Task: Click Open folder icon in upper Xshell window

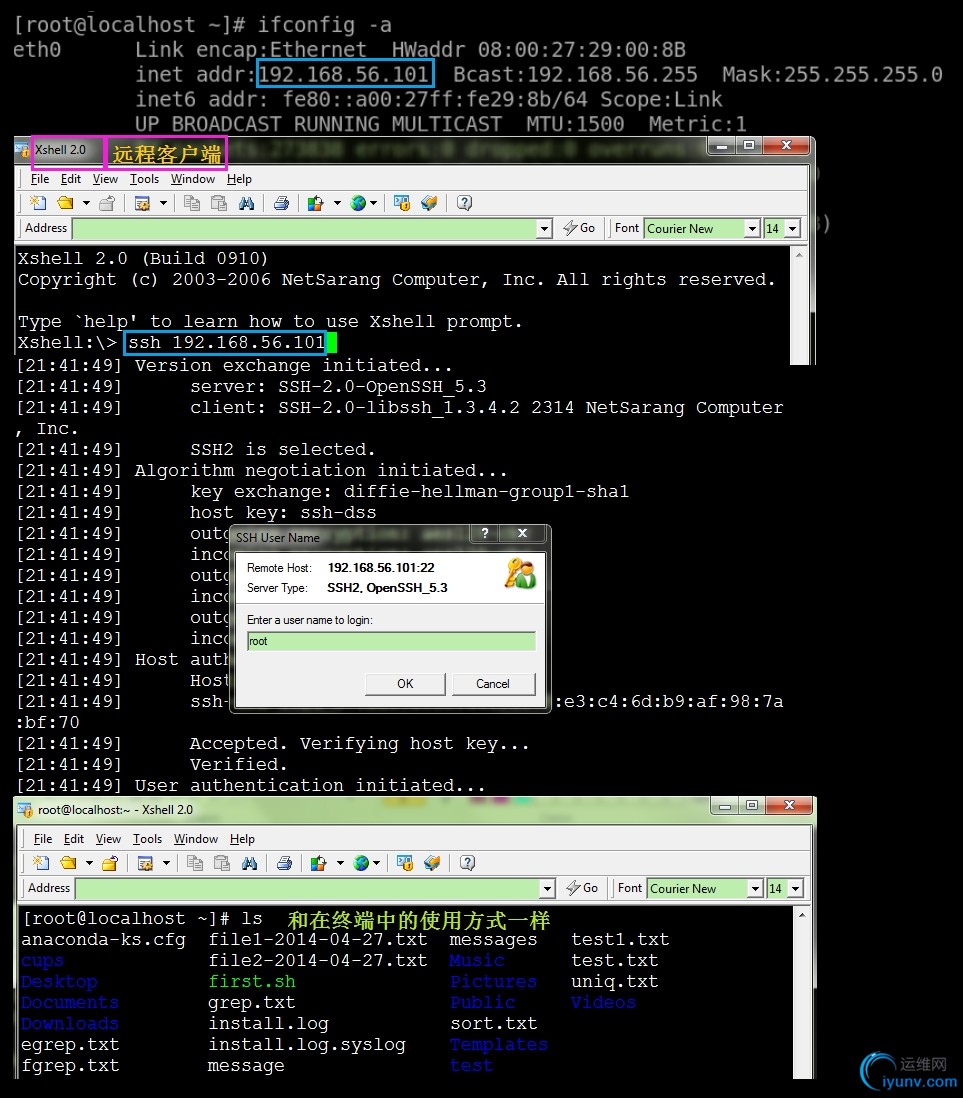Action: pyautogui.click(x=65, y=203)
